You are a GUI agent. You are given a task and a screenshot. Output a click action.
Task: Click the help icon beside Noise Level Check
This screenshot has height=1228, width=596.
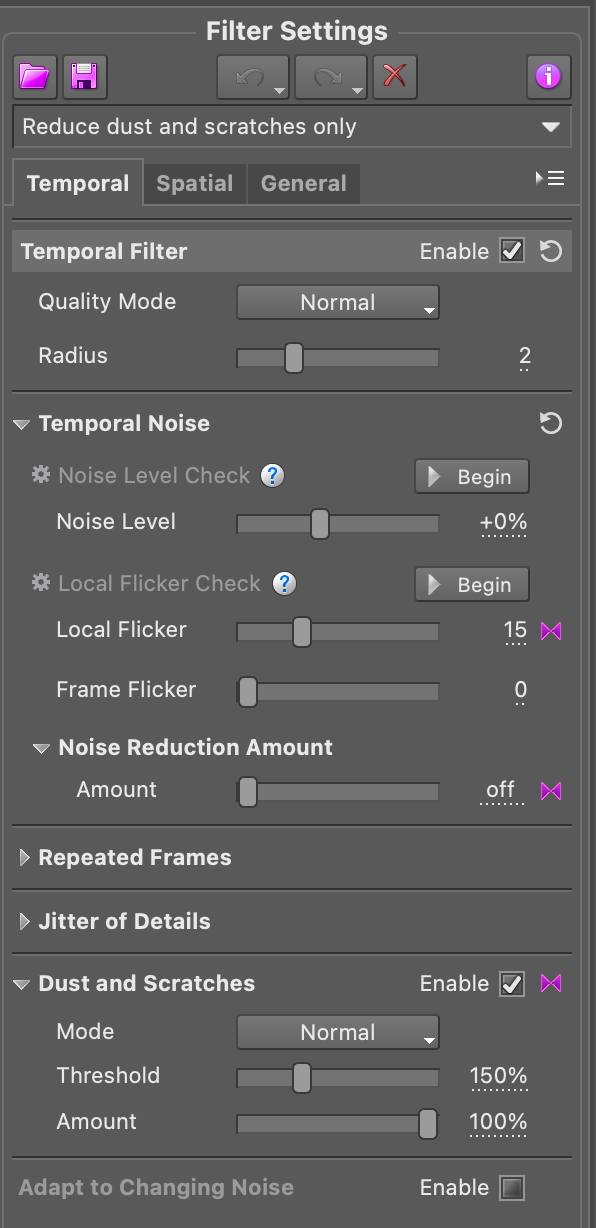tap(273, 476)
